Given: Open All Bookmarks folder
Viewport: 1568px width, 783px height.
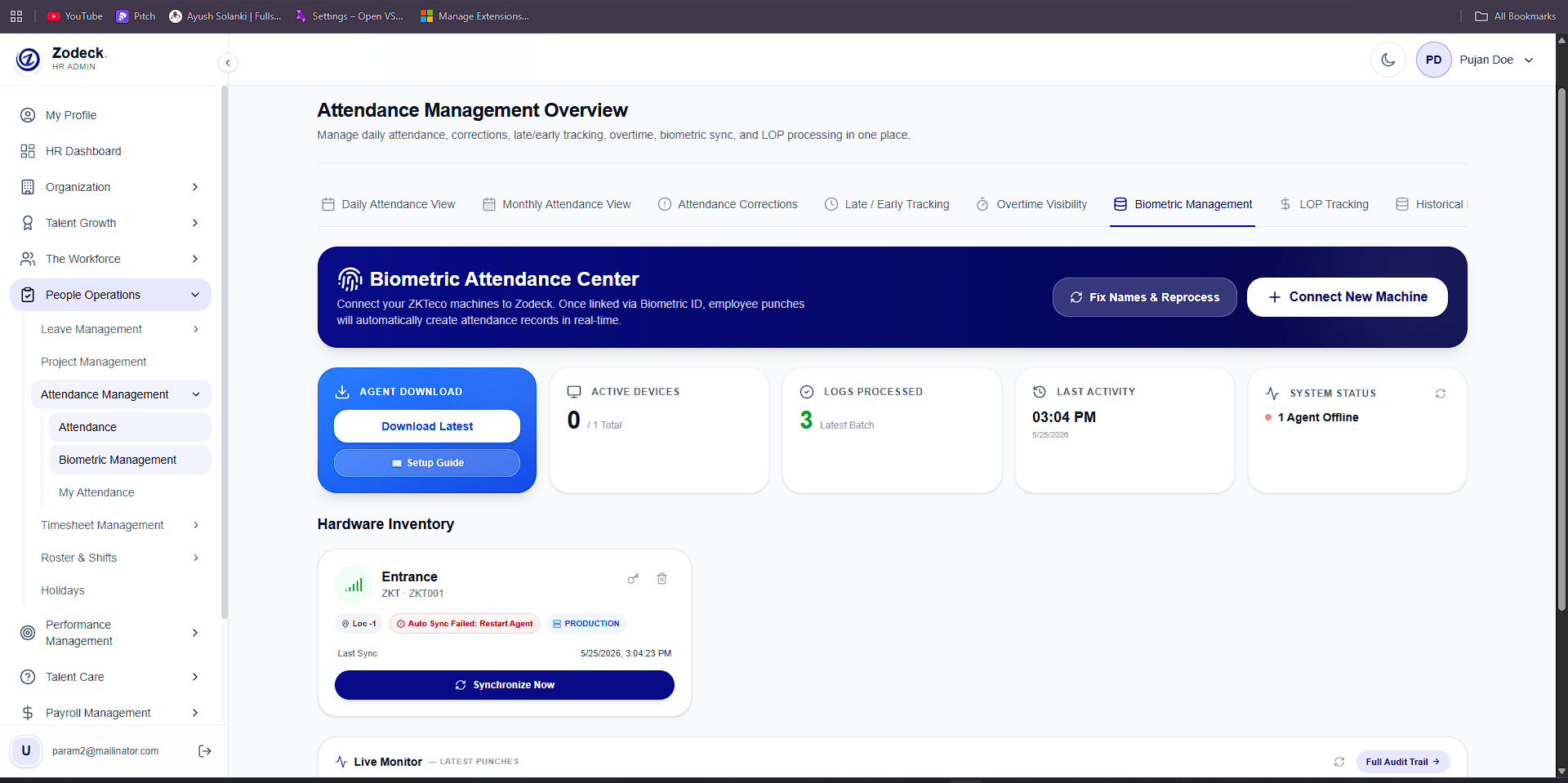Looking at the screenshot, I should pos(1516,16).
